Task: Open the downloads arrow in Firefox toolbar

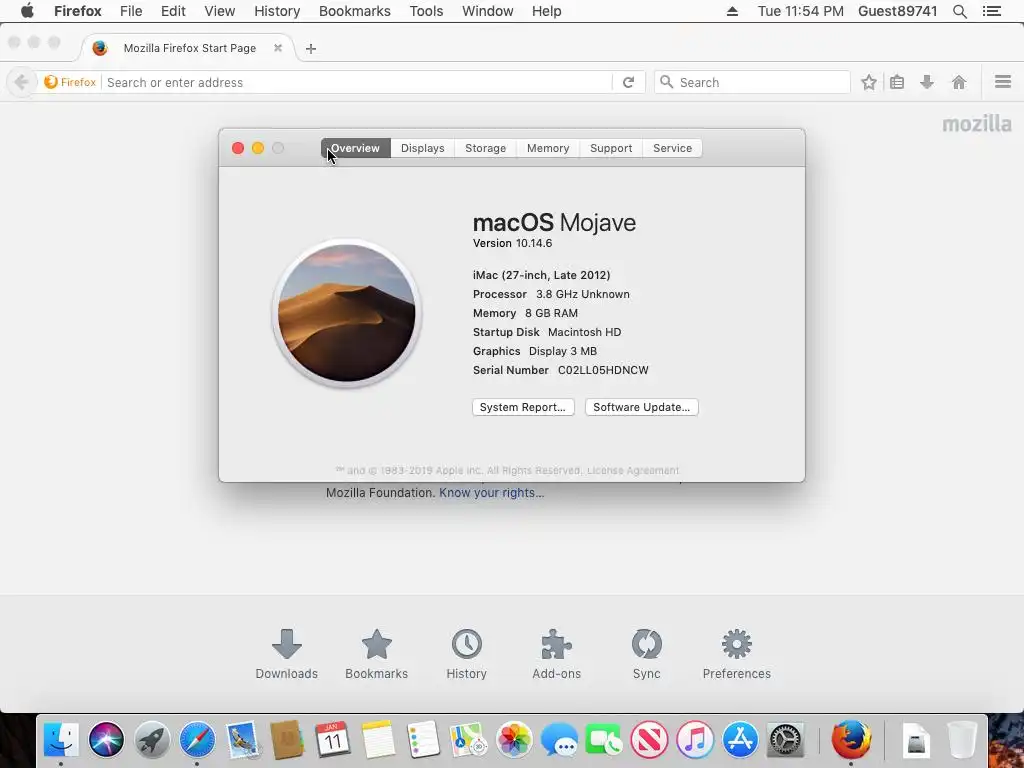Action: pyautogui.click(x=927, y=82)
